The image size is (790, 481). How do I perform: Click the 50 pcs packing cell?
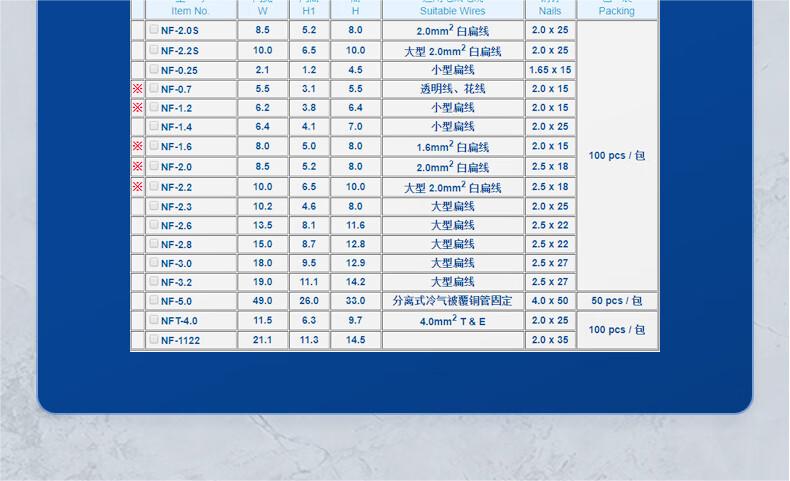(x=617, y=301)
